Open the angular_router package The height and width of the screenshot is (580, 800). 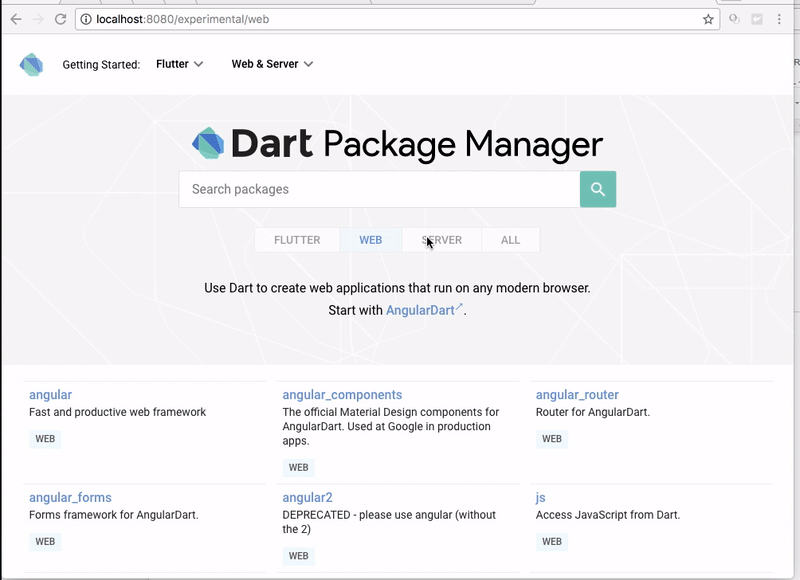577,395
